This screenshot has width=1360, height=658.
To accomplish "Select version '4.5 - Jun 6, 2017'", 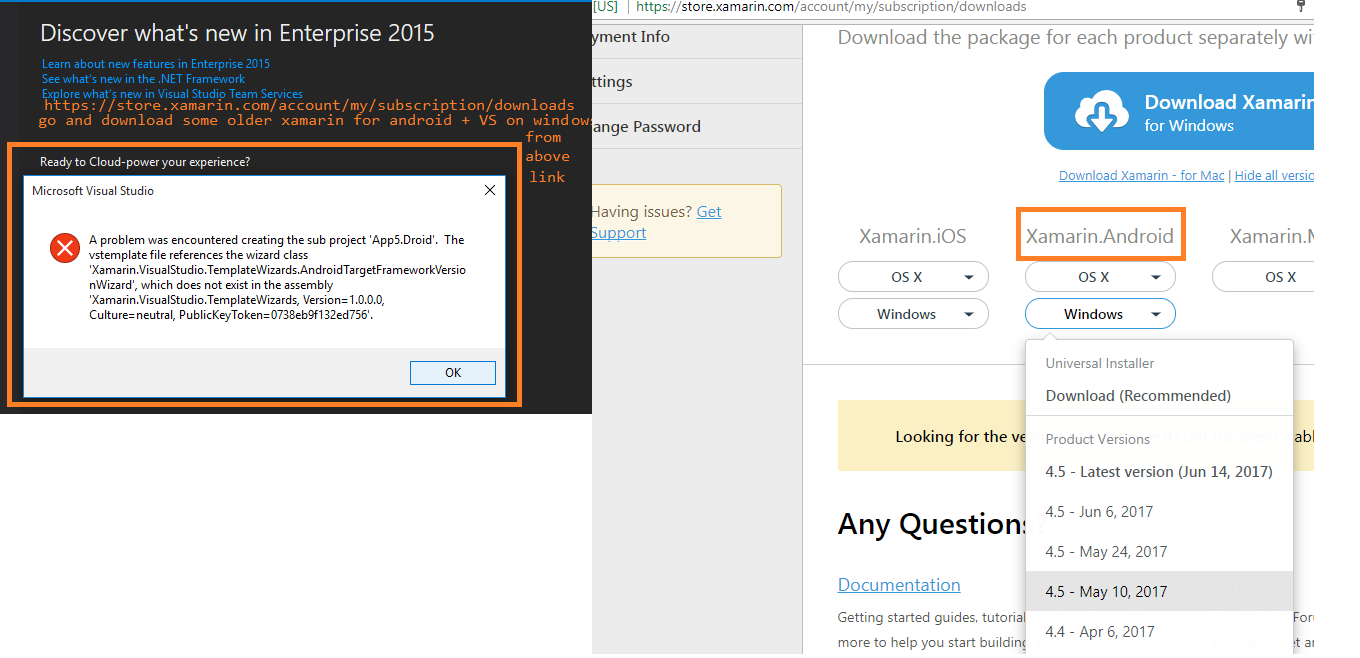I will coord(1159,512).
